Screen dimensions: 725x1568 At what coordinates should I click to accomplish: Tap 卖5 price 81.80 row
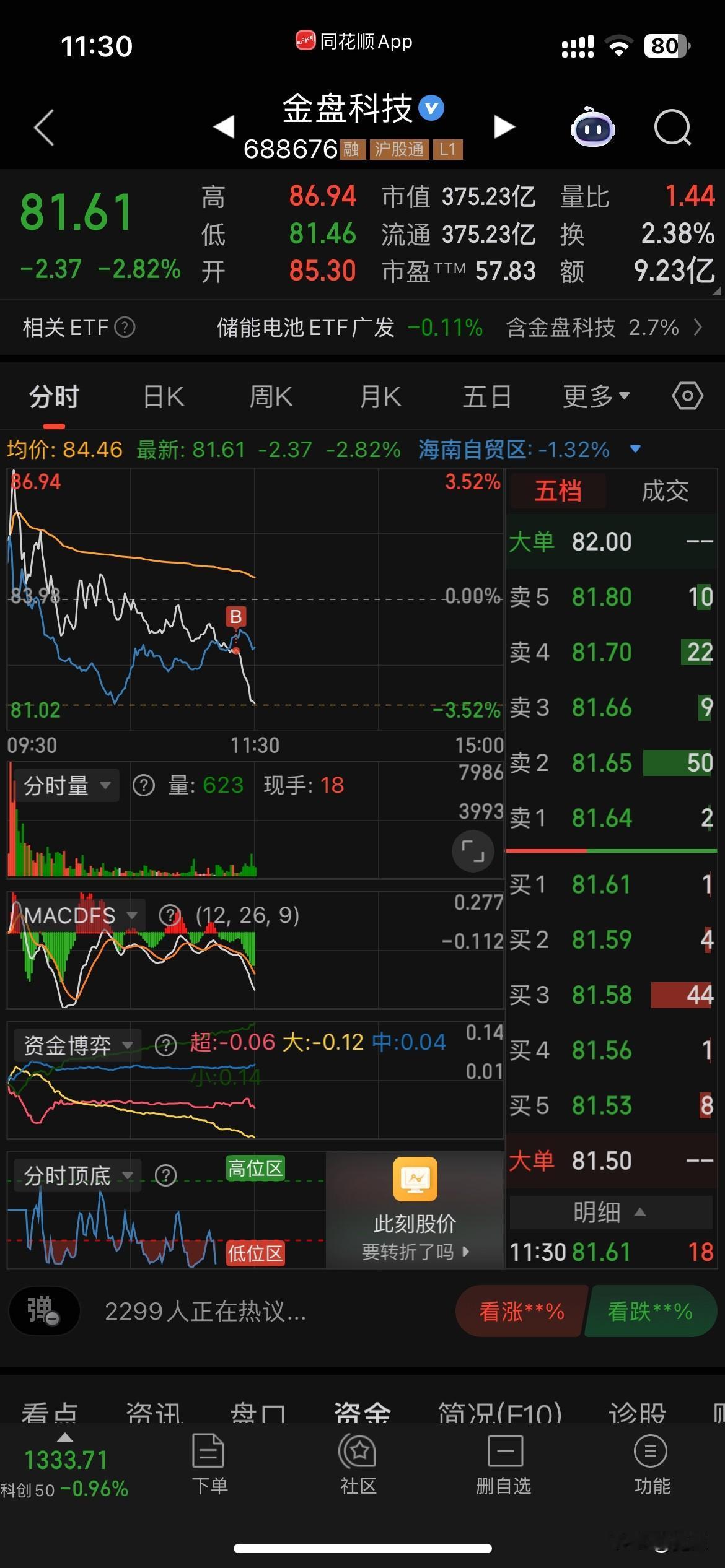612,597
